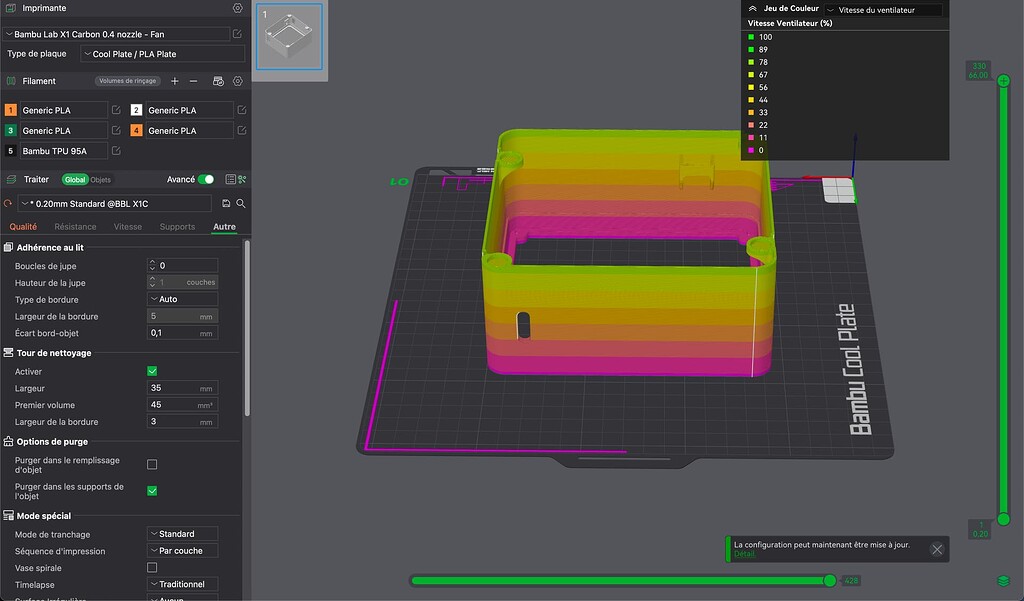Sync filaments from the AMS icon
Image resolution: width=1024 pixels, height=601 pixels.
point(218,81)
